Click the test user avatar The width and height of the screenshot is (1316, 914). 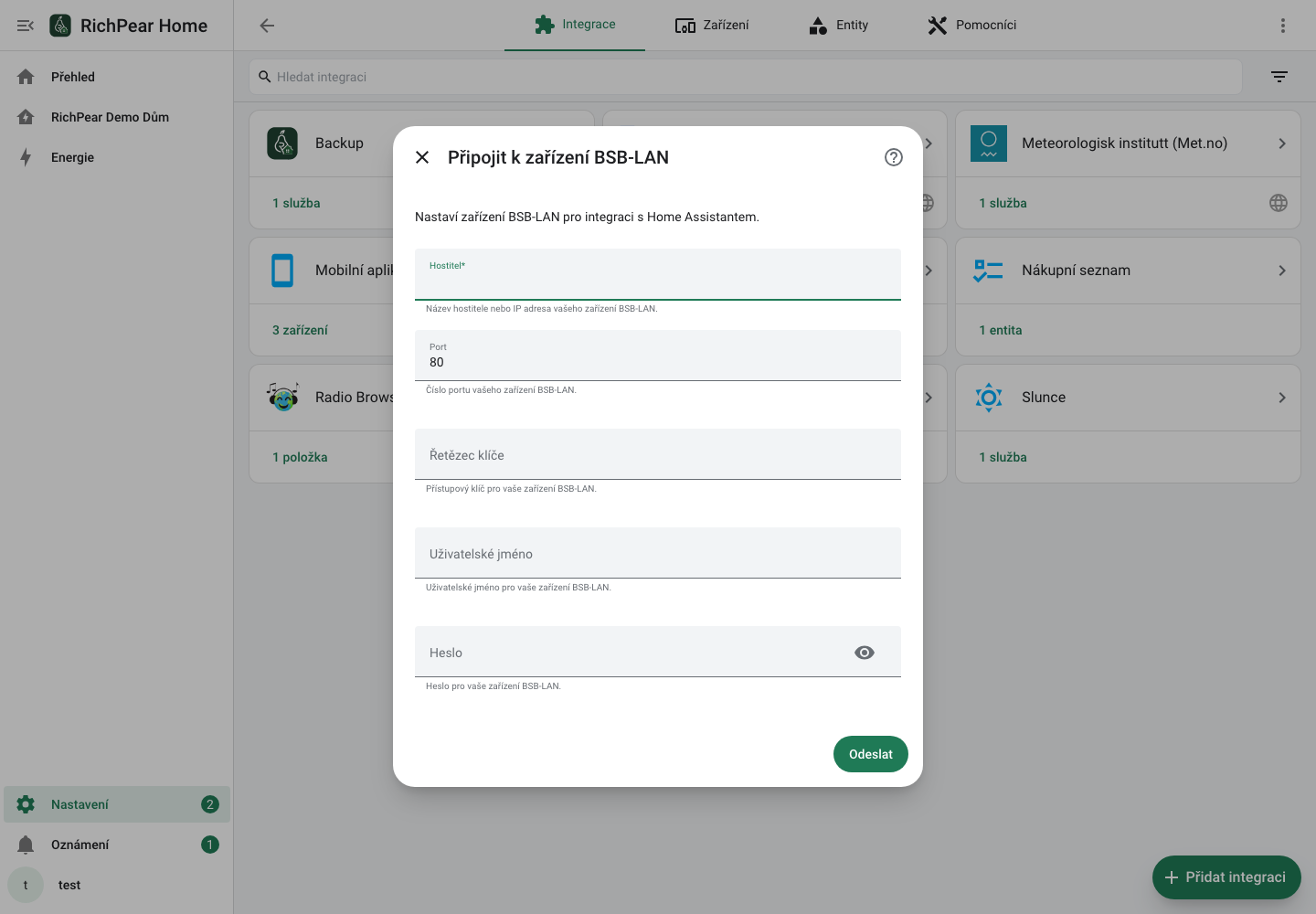[x=26, y=885]
